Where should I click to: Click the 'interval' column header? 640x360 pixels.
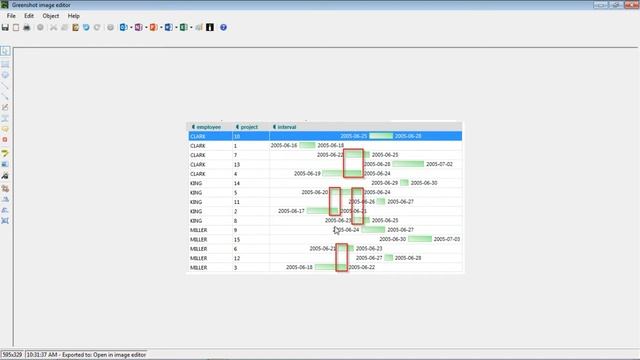coord(366,127)
